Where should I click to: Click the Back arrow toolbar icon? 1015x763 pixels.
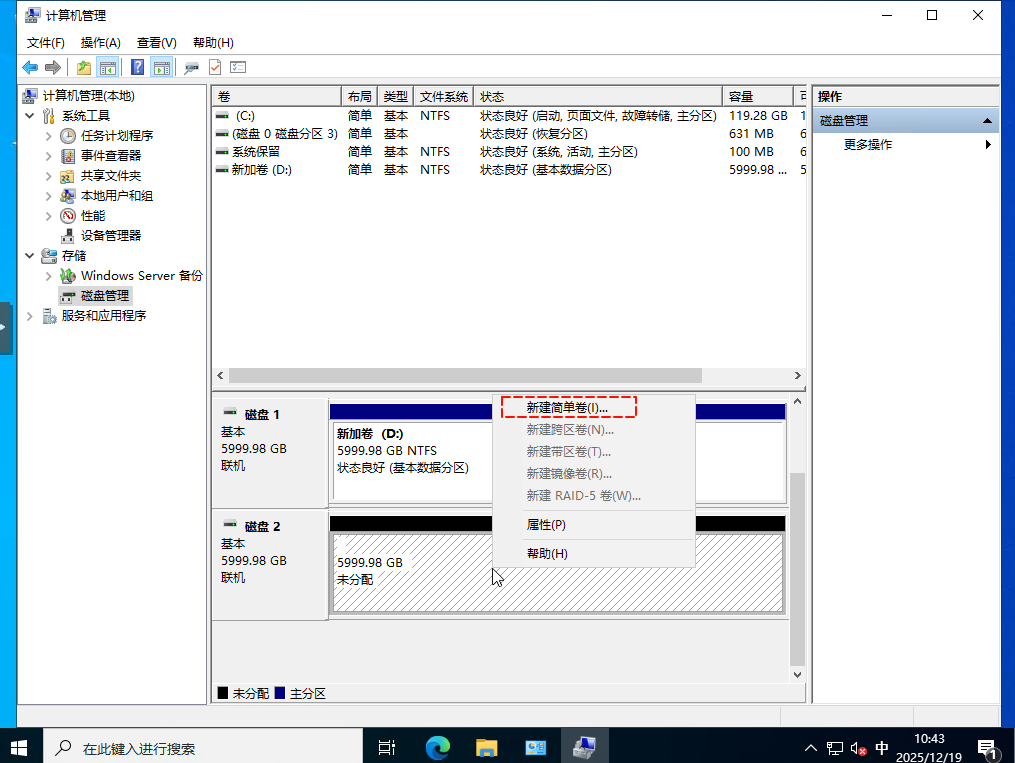(30, 67)
